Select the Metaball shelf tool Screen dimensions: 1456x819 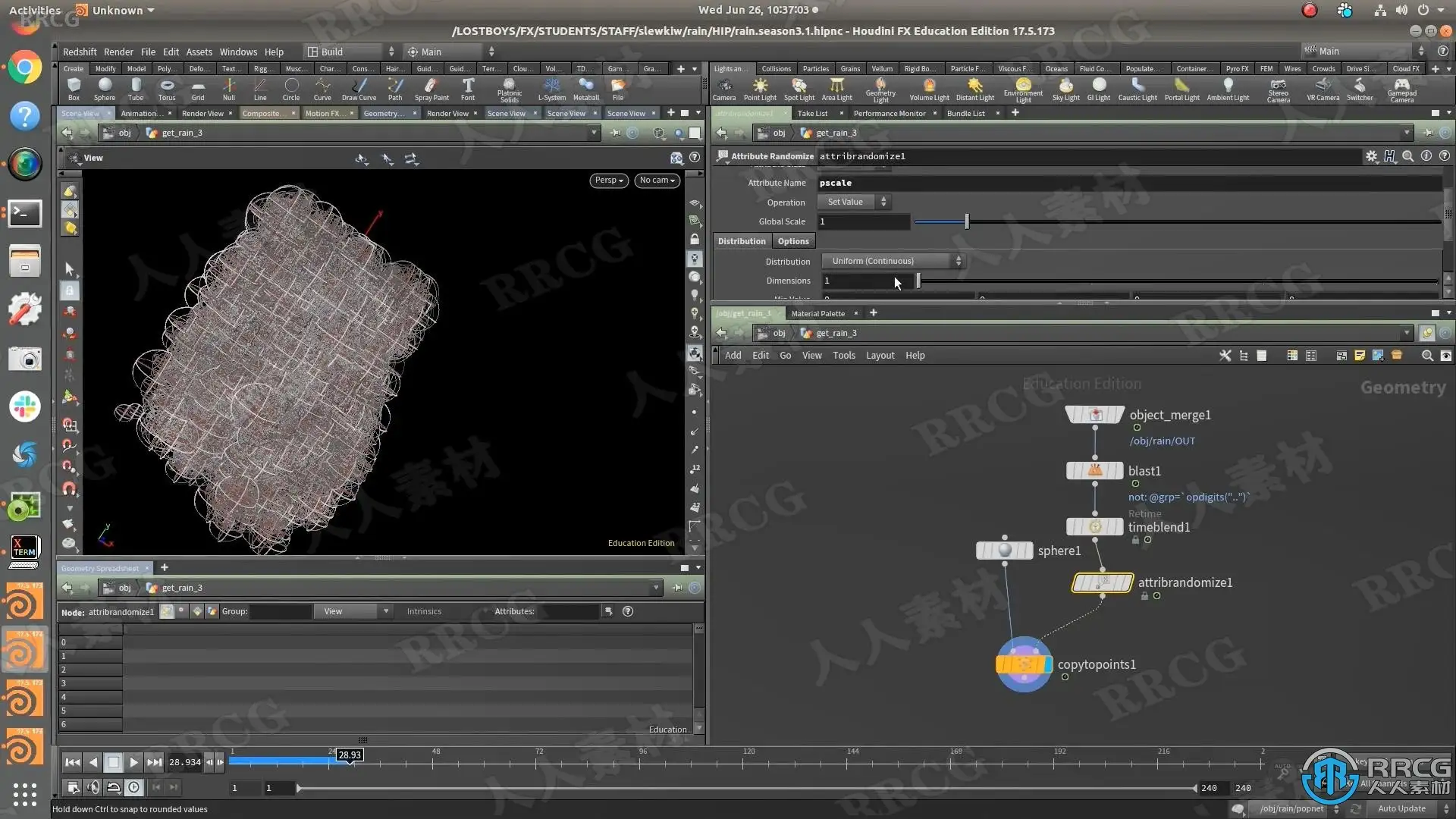point(586,89)
